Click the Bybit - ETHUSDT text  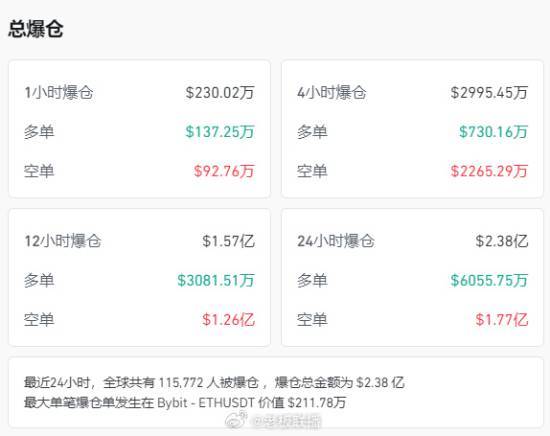[206, 403]
